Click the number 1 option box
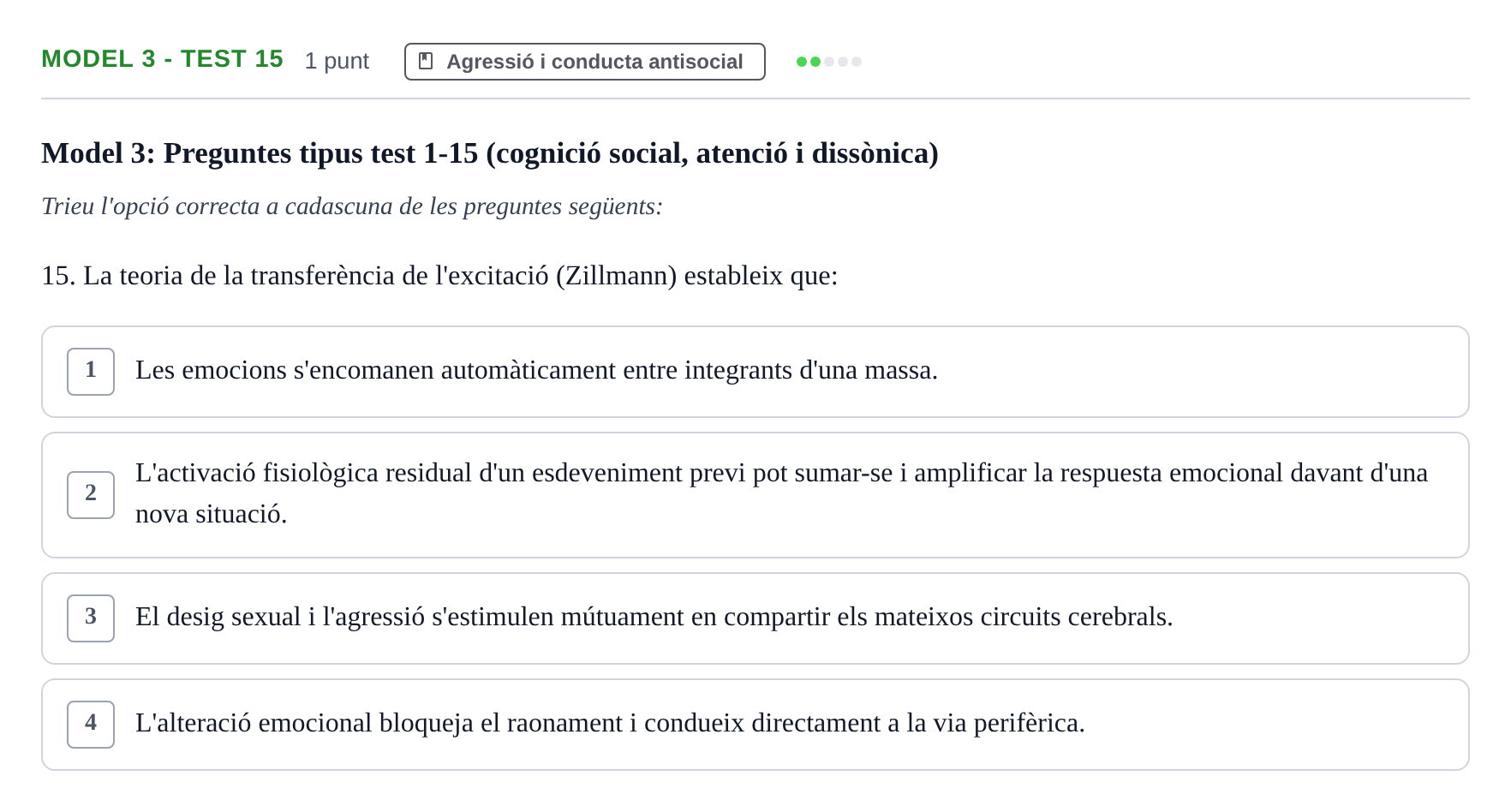Screen dimensions: 1511x812 pyautogui.click(x=91, y=372)
